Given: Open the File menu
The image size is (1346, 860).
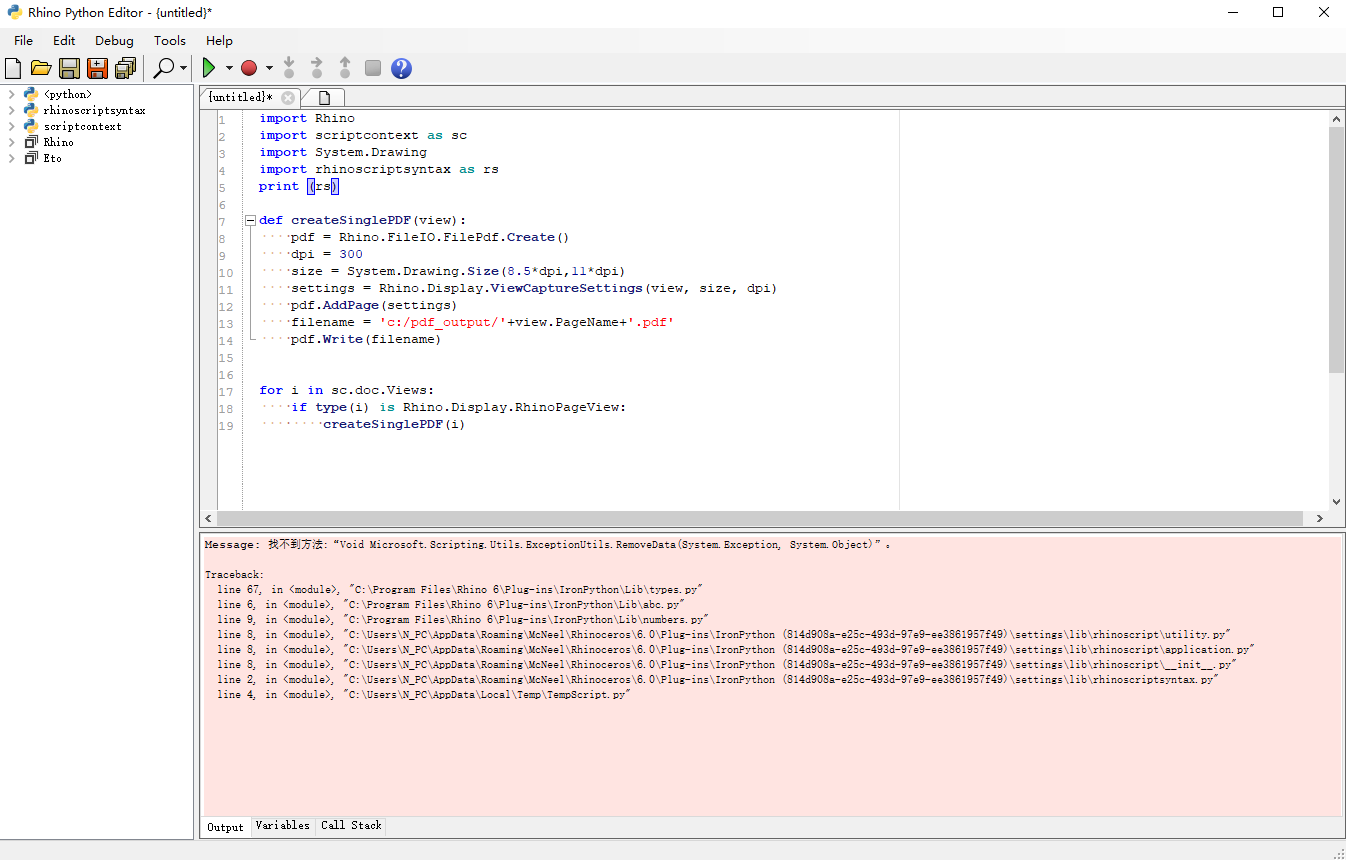Looking at the screenshot, I should click(x=23, y=41).
